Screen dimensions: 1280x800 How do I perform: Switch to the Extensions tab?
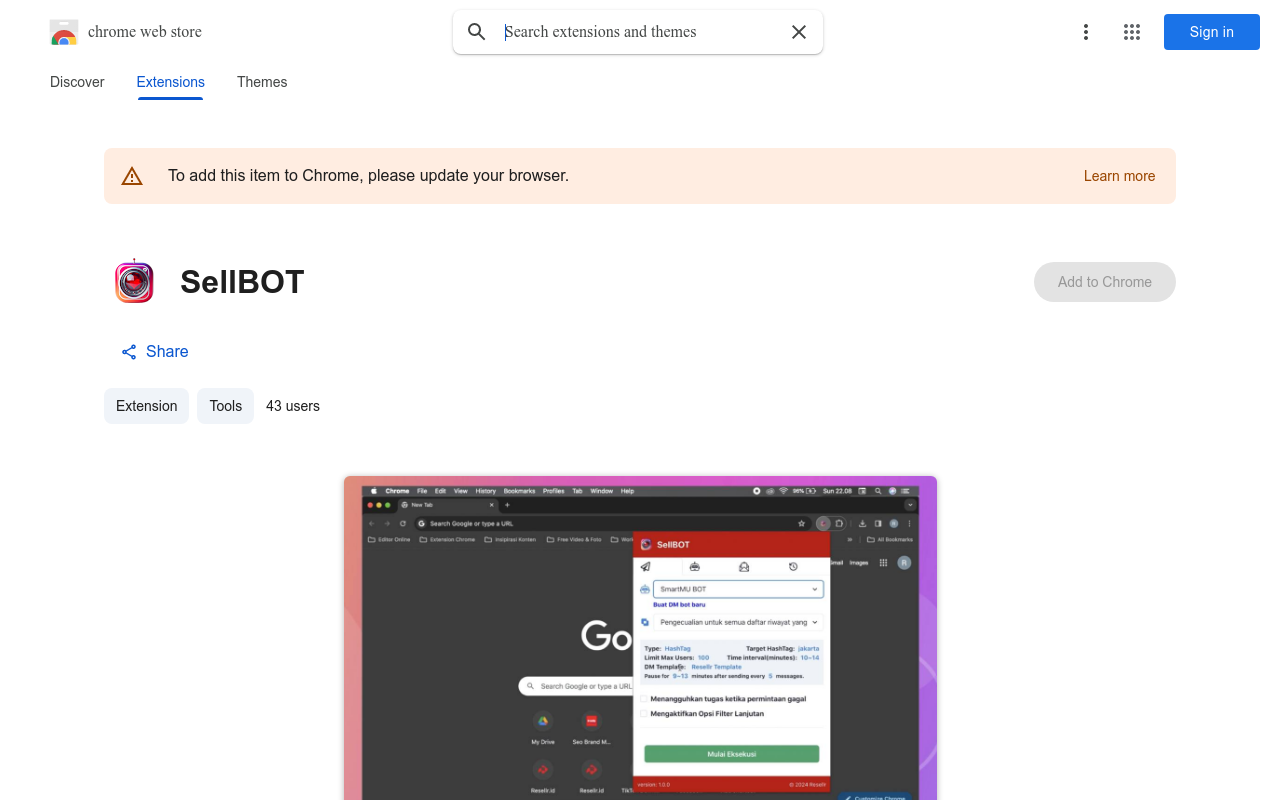click(x=171, y=82)
